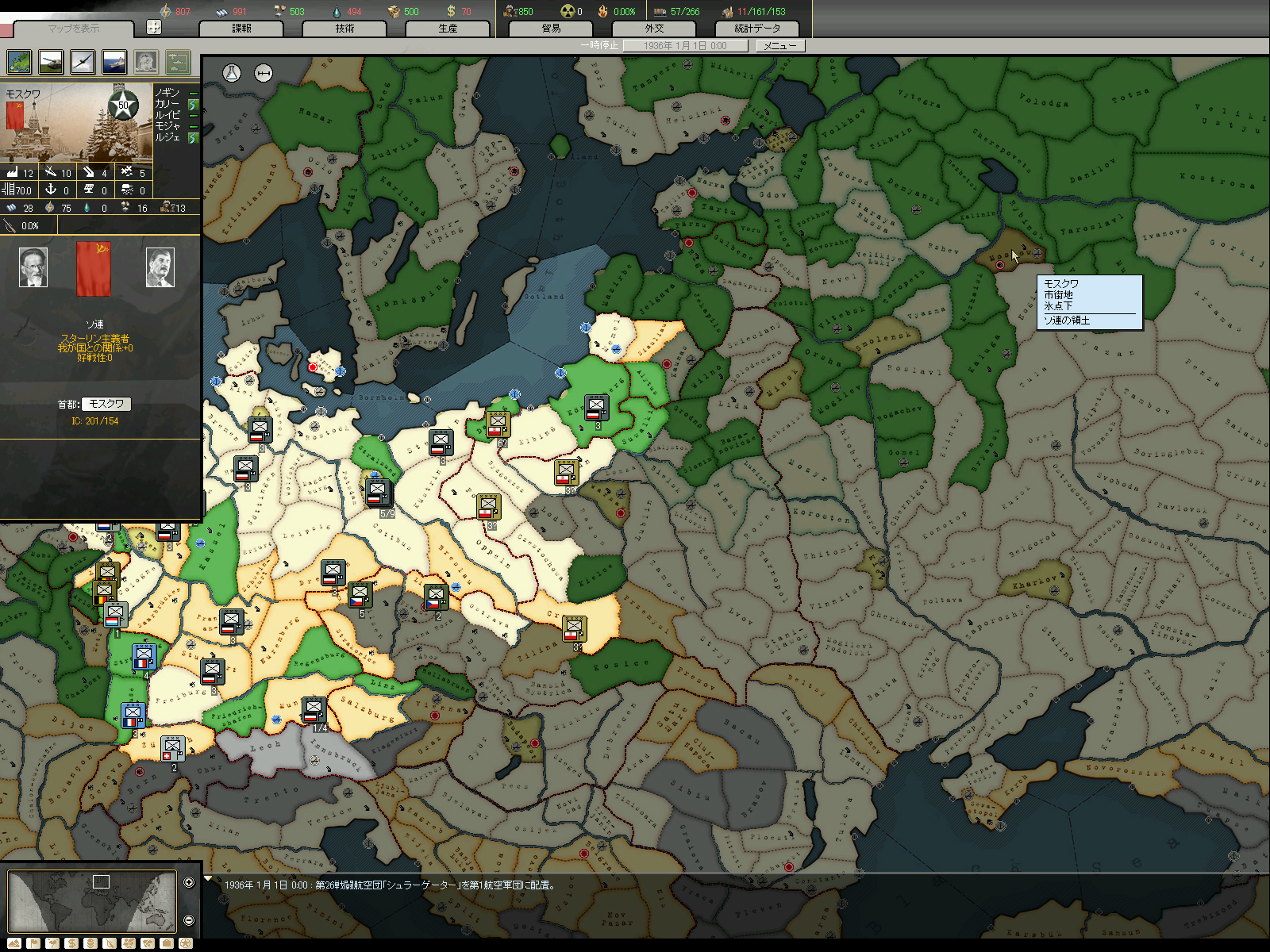
Task: Zoom in with the minimap plus button
Action: point(189,882)
